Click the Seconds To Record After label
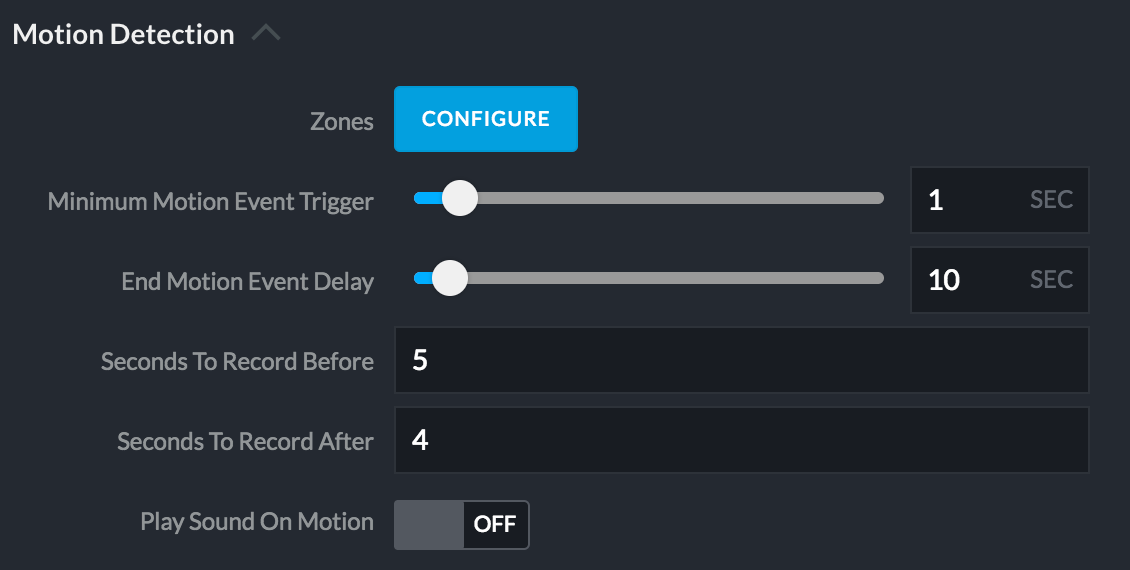The width and height of the screenshot is (1130, 570). click(245, 441)
